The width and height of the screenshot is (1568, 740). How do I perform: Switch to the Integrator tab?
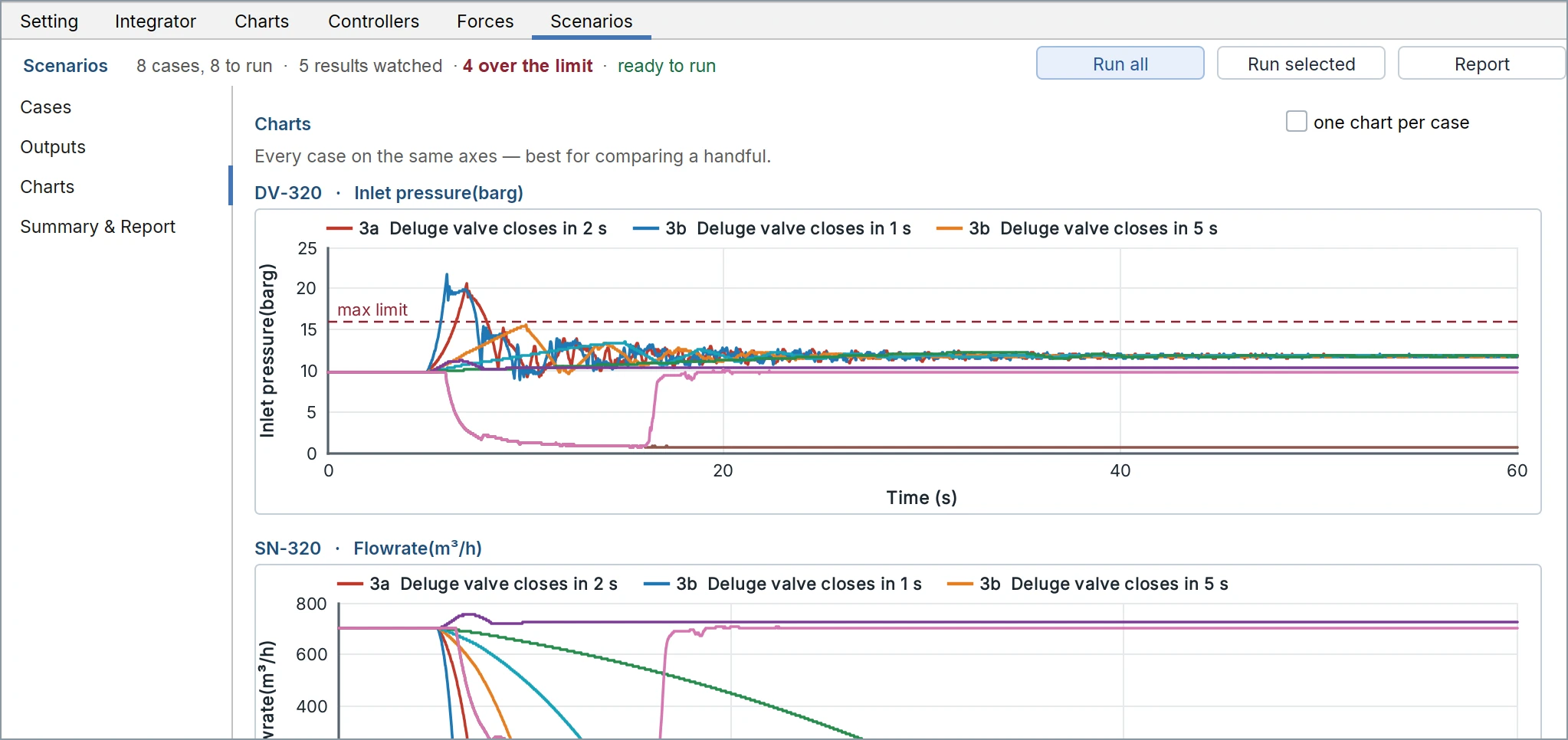156,21
